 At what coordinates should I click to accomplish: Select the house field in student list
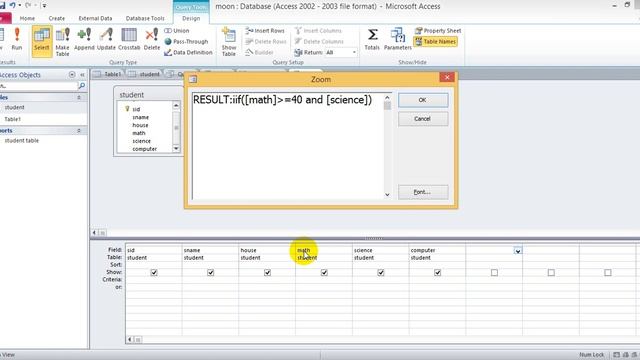pyautogui.click(x=140, y=125)
